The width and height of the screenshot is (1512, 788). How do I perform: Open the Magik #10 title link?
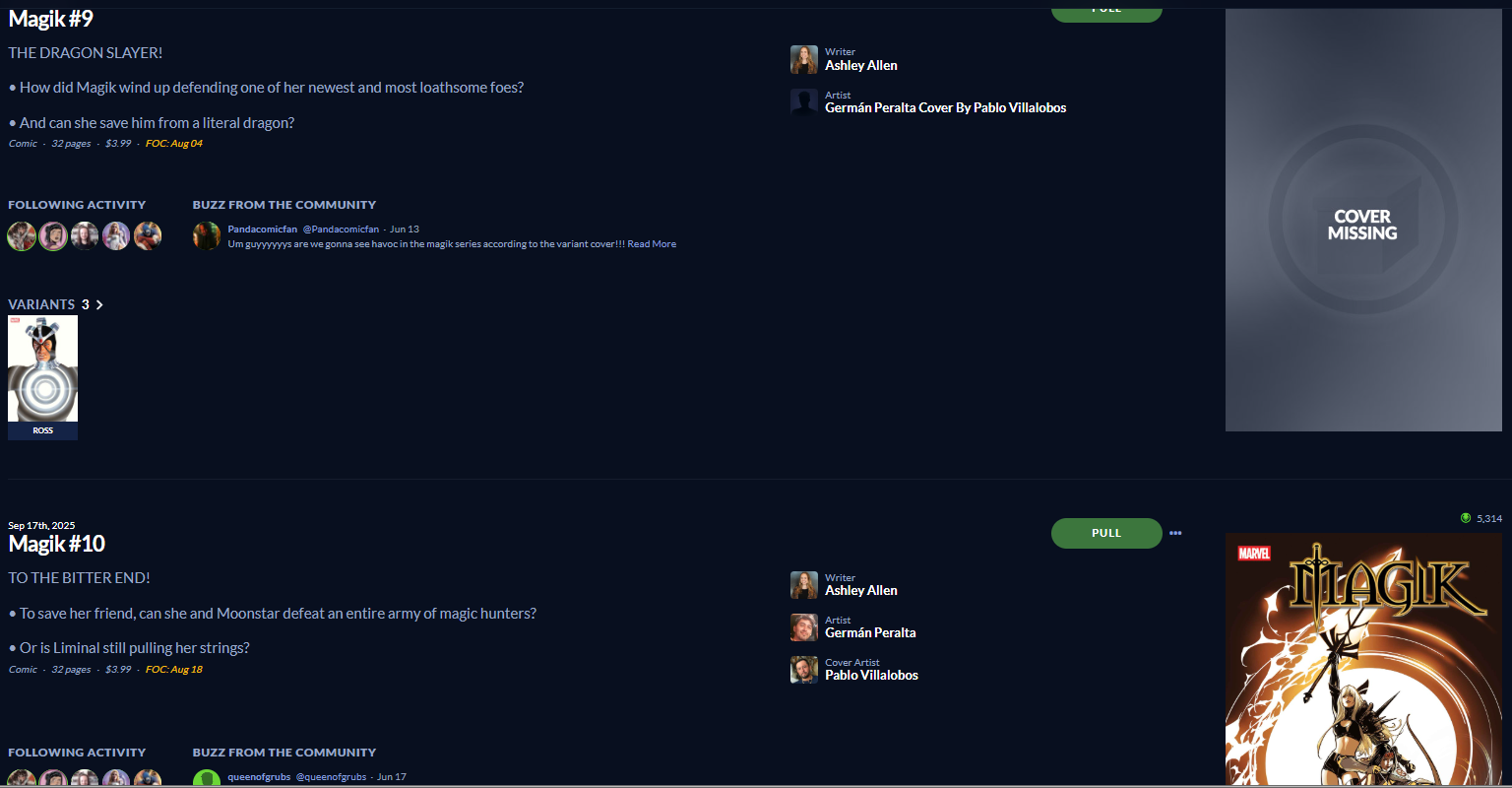[x=57, y=544]
